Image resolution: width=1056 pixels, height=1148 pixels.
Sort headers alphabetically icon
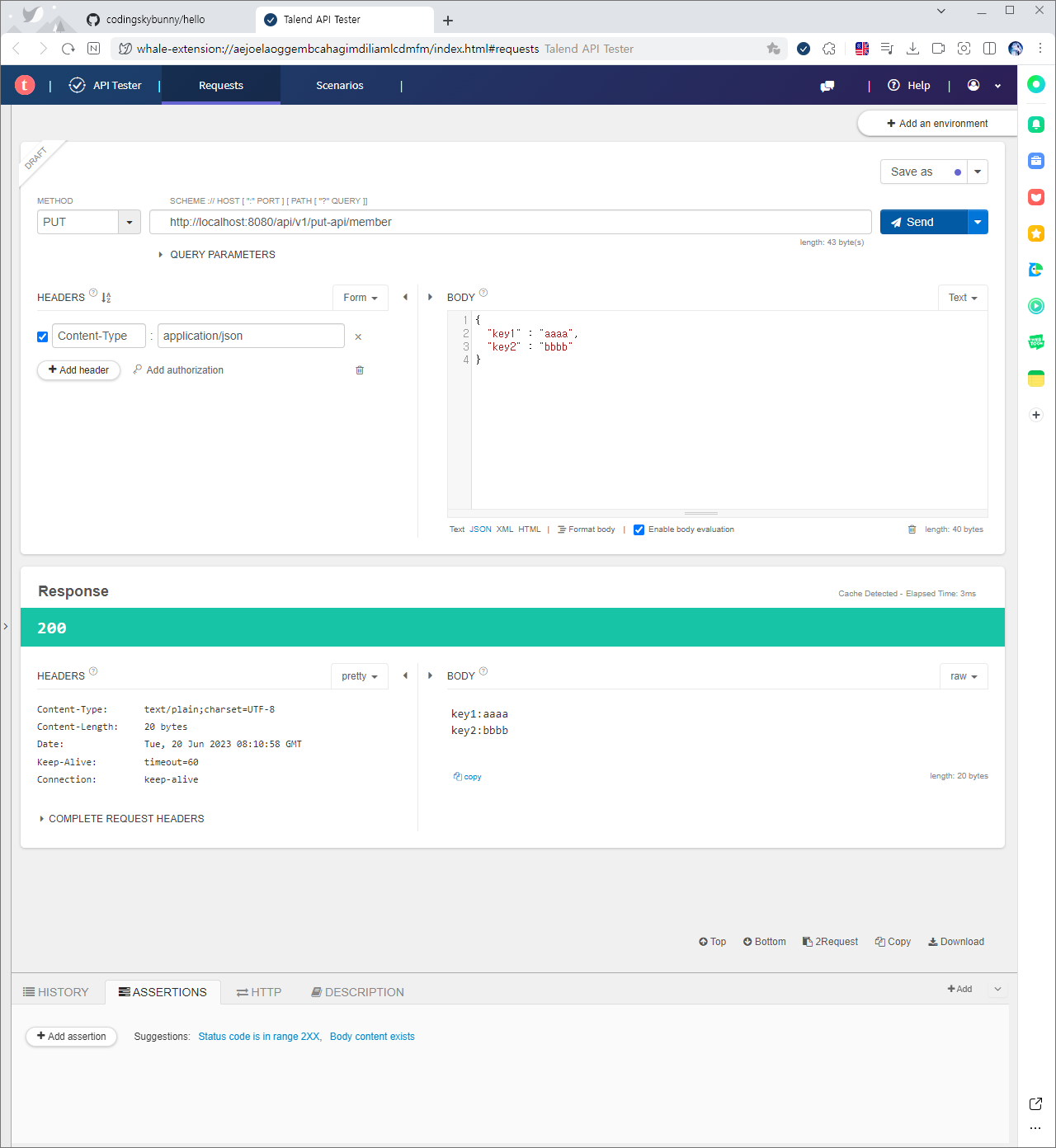[x=106, y=298]
